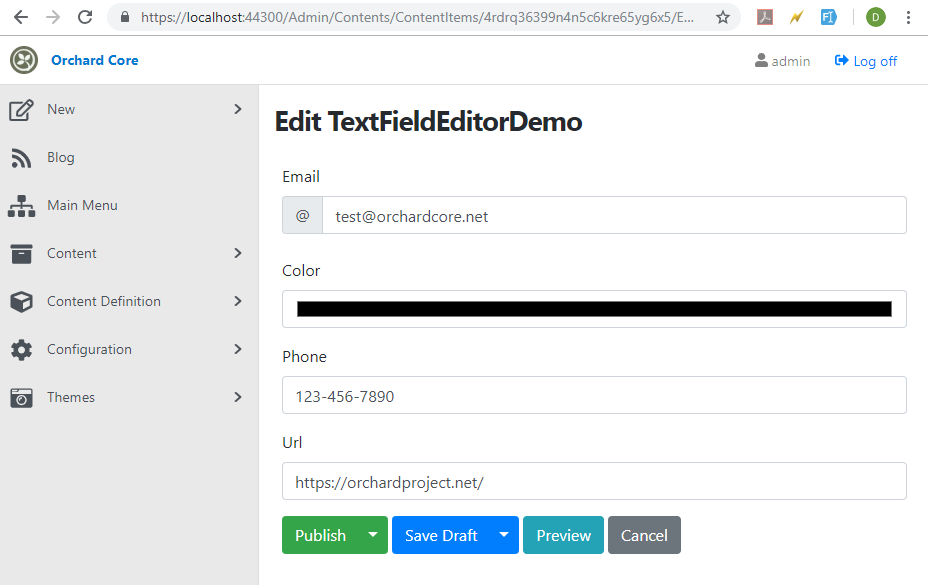Click the Content archive box icon
Screen dimensions: 928x585
coord(21,253)
